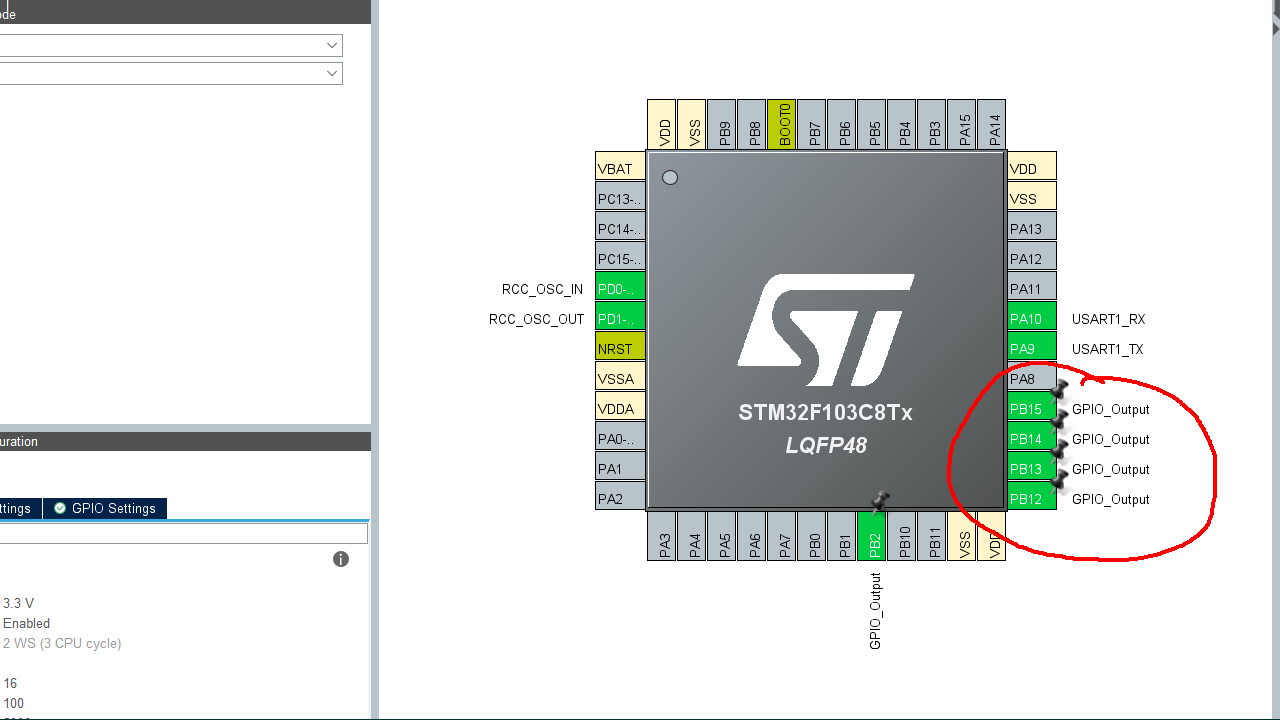Select pin PA9 assigned to USART1_TX
This screenshot has height=720, width=1280.
1026,349
